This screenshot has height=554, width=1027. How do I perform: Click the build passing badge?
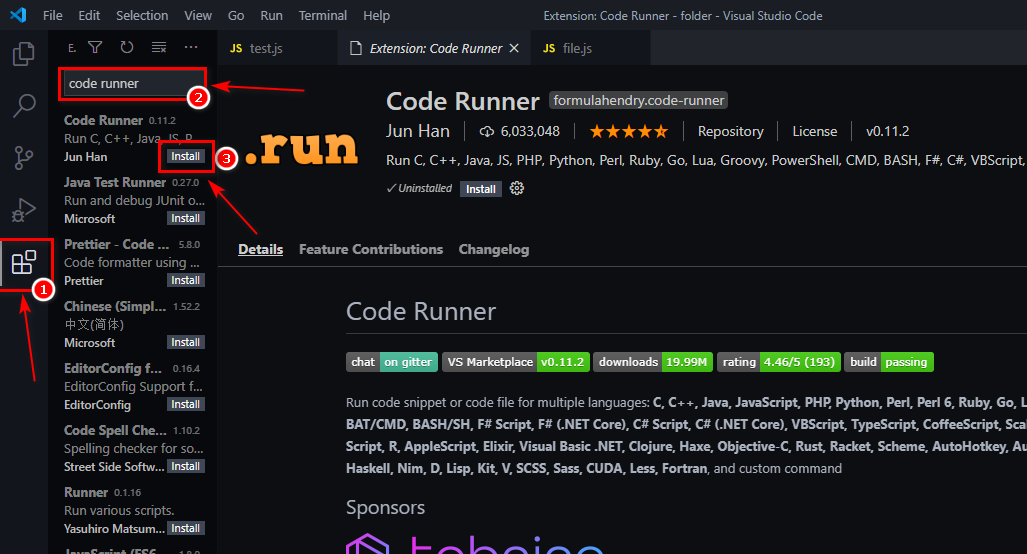(889, 362)
